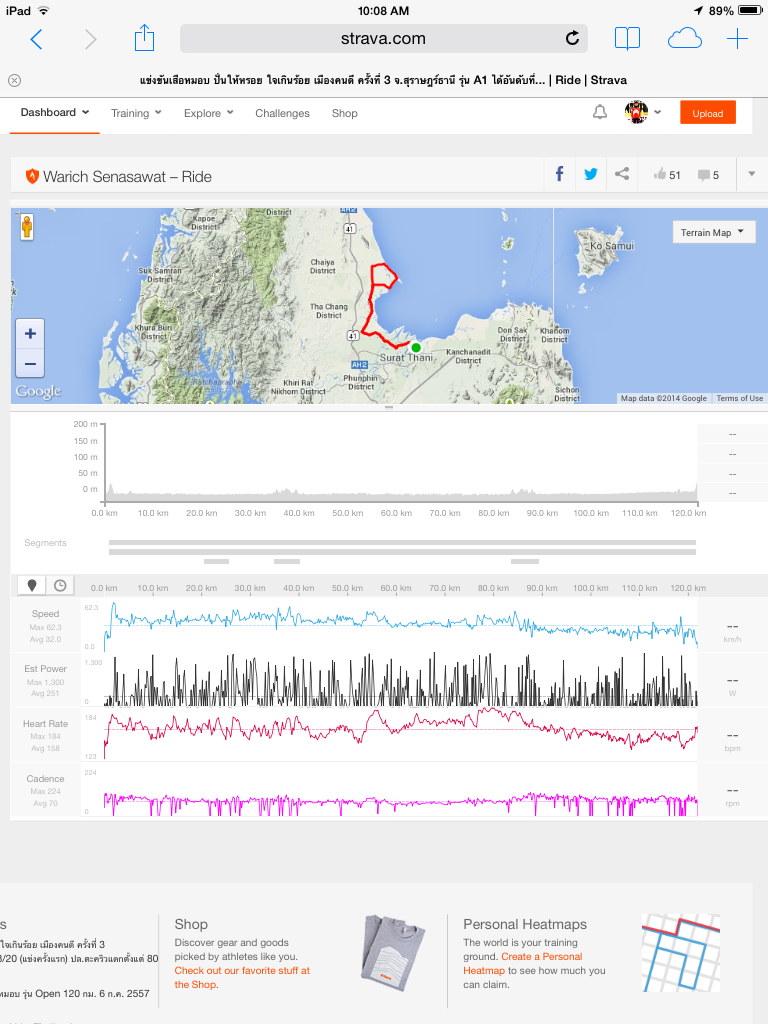Viewport: 768px width, 1024px height.
Task: Open the Google logo link on map
Action: (39, 391)
